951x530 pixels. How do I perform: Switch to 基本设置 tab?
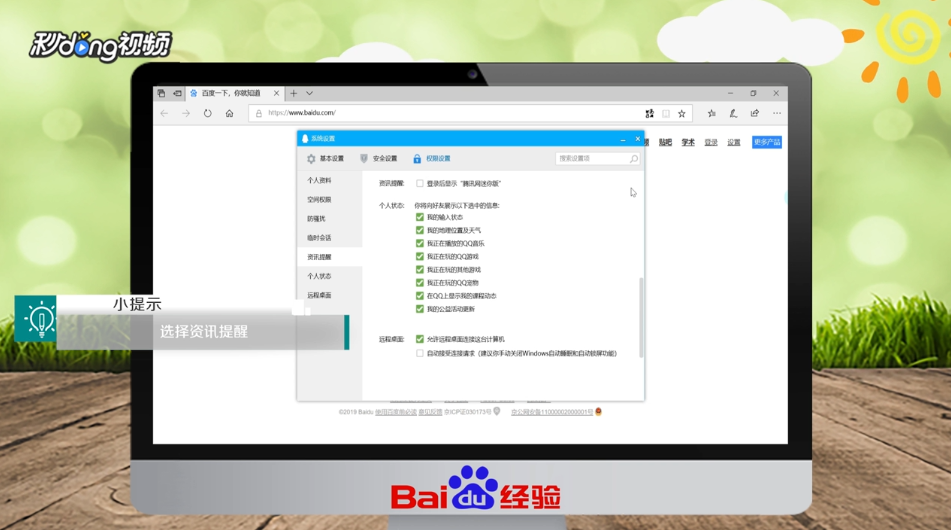click(x=325, y=158)
